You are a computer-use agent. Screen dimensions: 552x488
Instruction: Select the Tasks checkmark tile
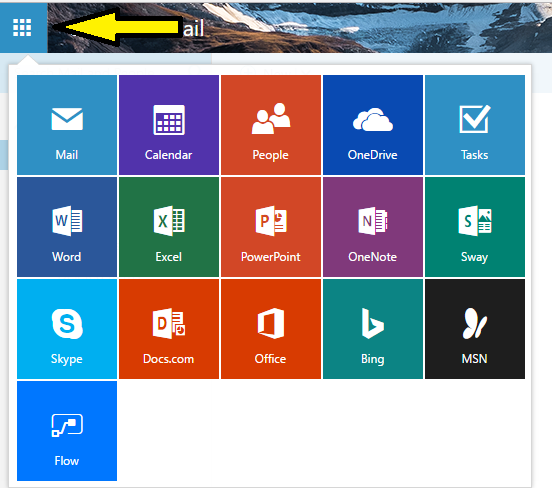475,125
